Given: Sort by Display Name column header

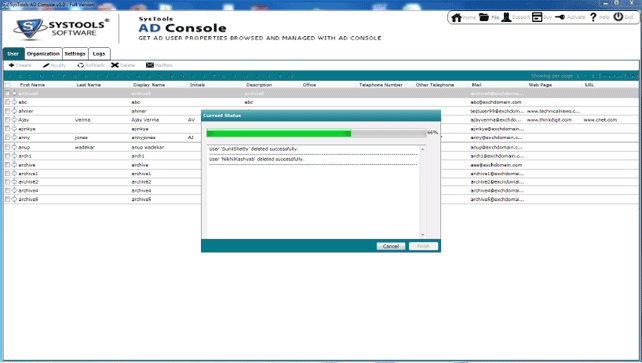Looking at the screenshot, I should point(149,85).
